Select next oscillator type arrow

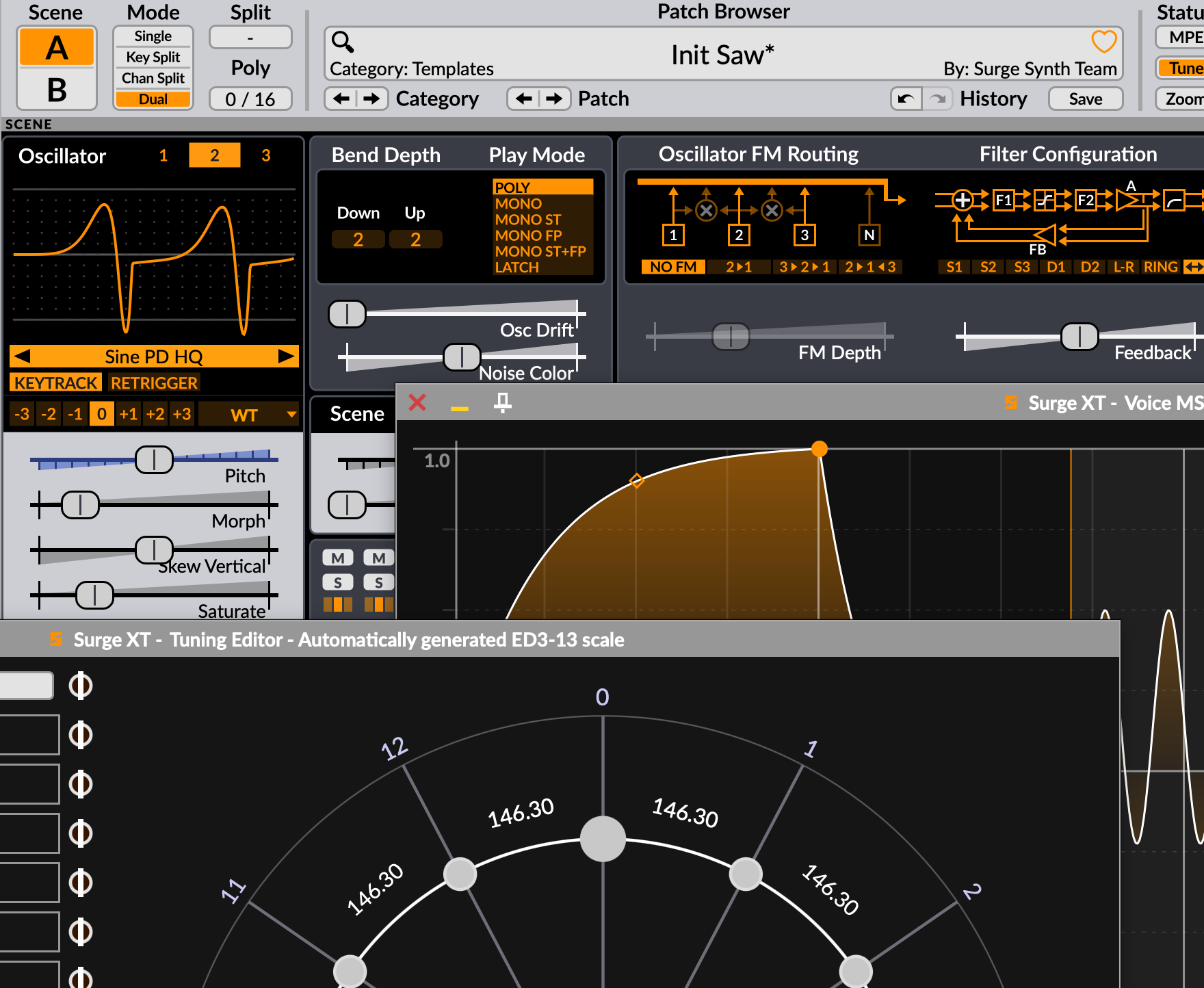286,356
